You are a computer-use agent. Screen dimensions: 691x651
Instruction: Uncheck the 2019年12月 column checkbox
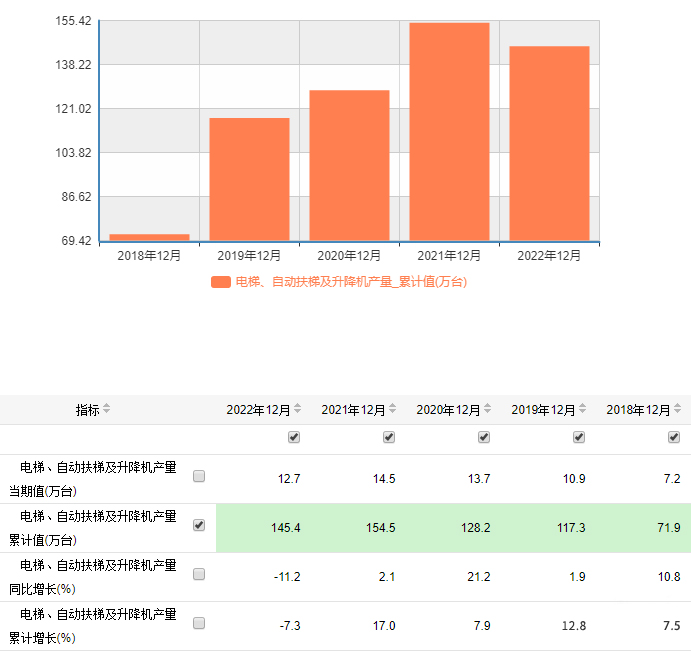(579, 437)
